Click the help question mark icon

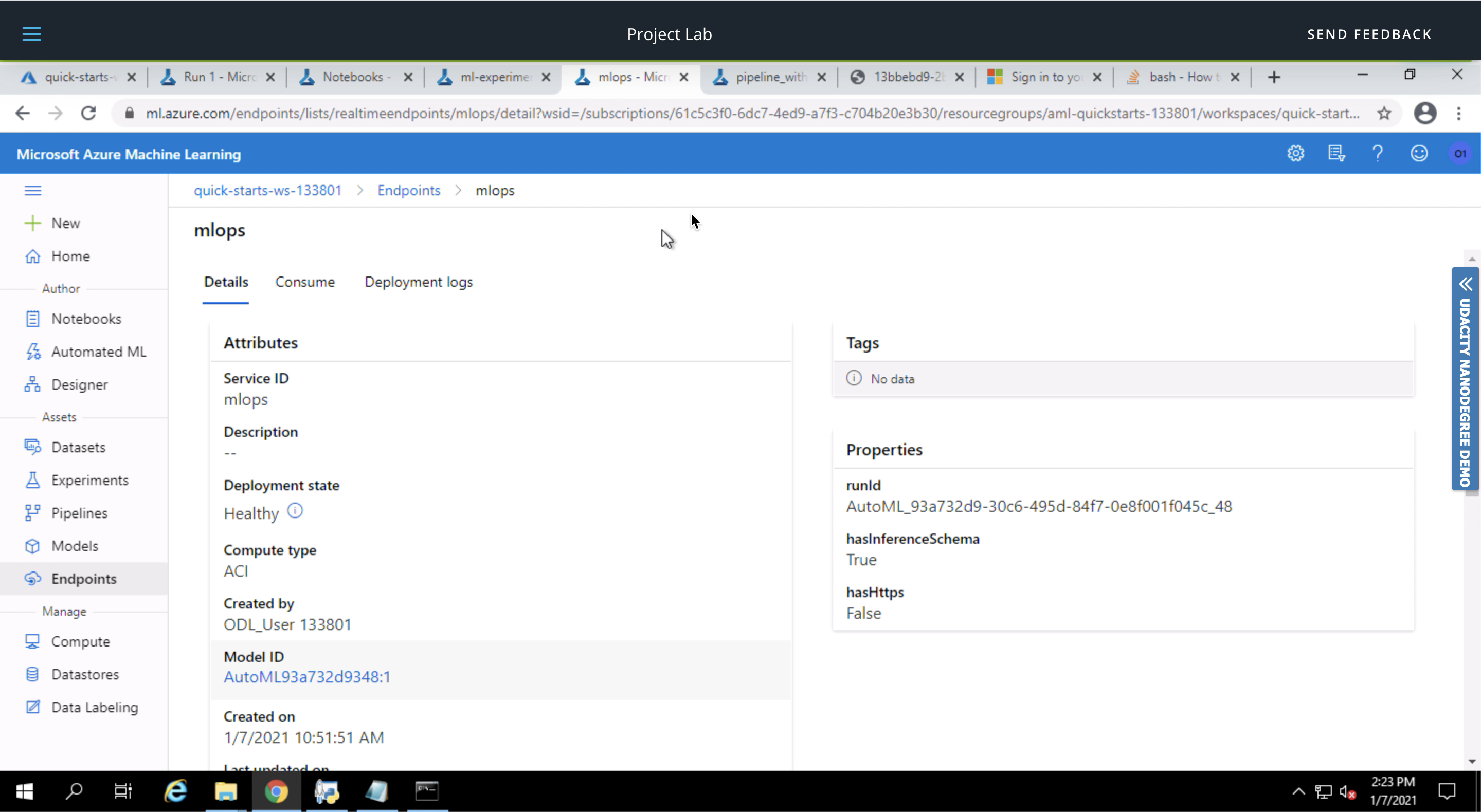pos(1378,154)
